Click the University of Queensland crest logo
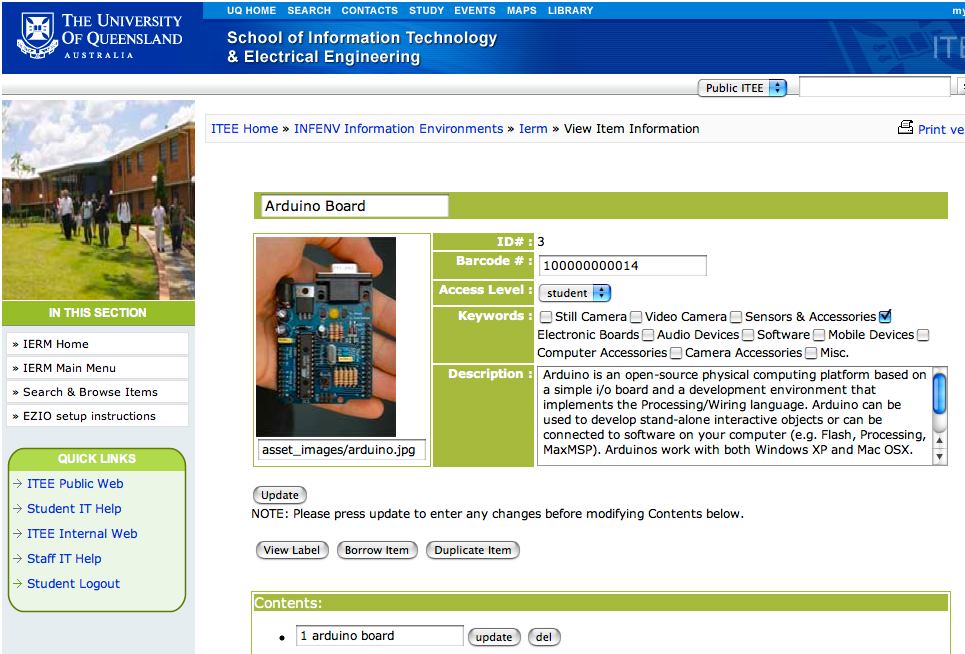This screenshot has width=965, height=654. tap(38, 36)
